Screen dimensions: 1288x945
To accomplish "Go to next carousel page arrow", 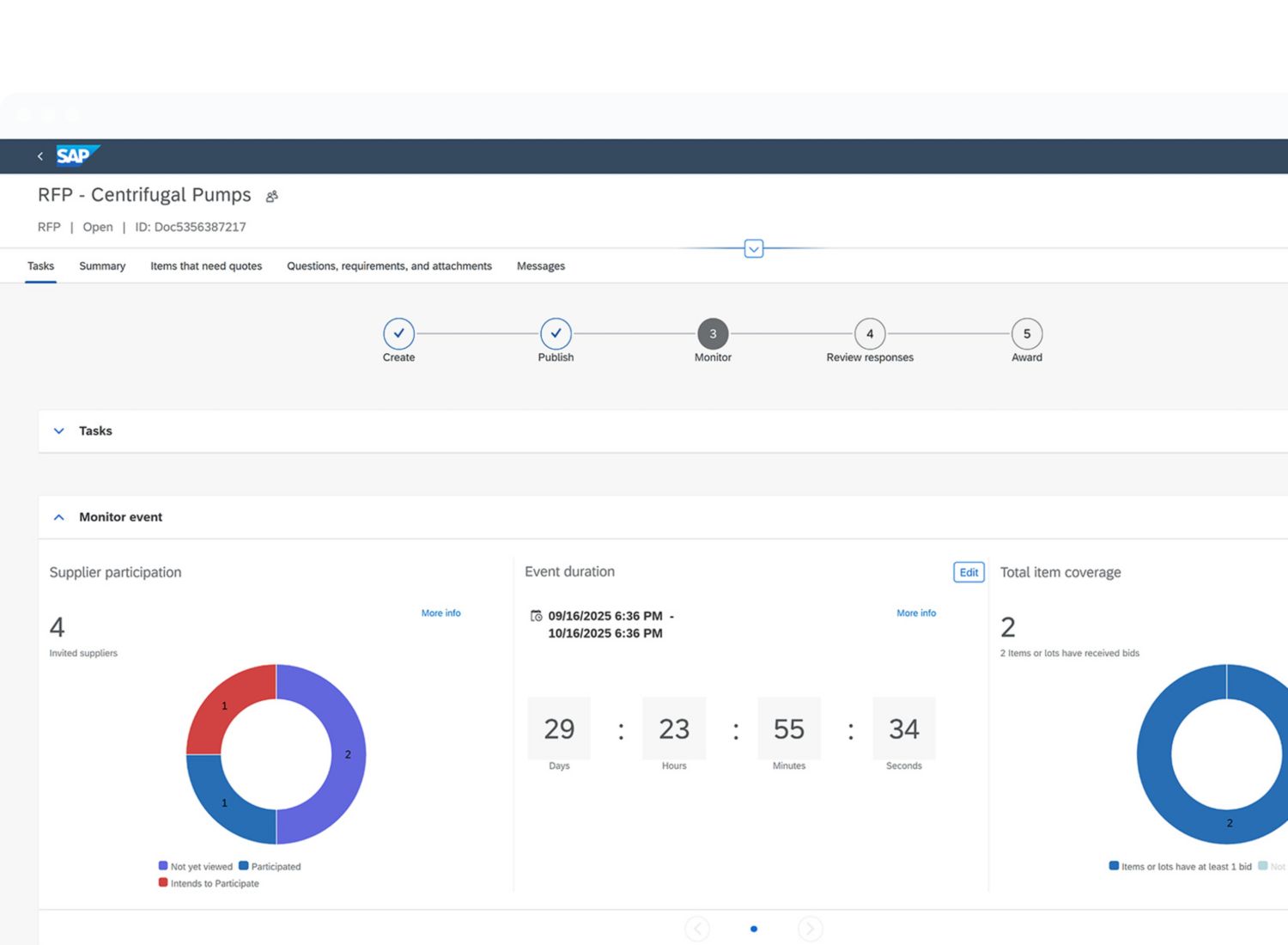I will point(809,929).
